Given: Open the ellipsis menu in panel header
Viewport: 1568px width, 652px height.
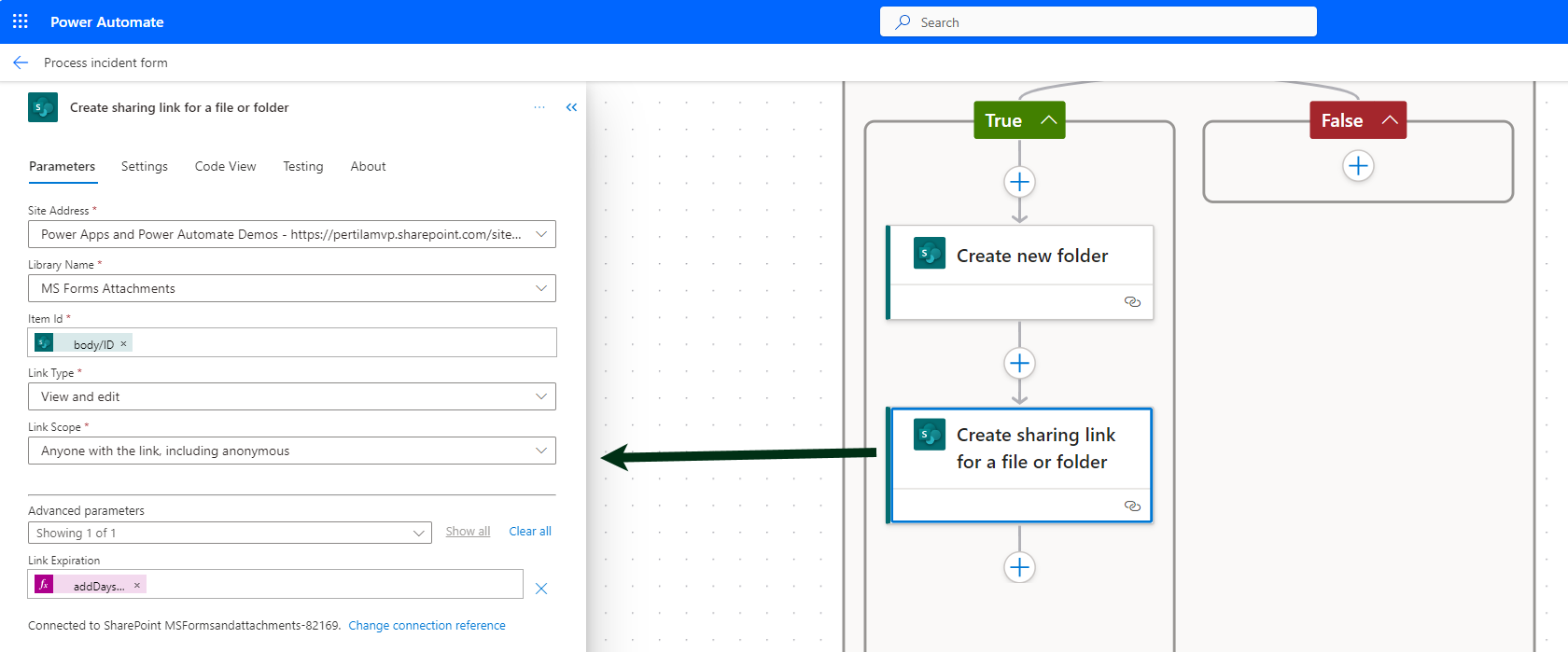Looking at the screenshot, I should point(539,107).
